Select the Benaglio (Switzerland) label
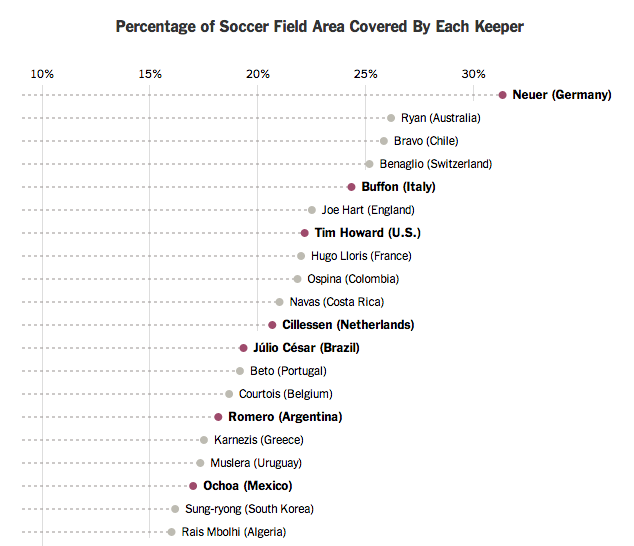The image size is (634, 546). click(435, 164)
